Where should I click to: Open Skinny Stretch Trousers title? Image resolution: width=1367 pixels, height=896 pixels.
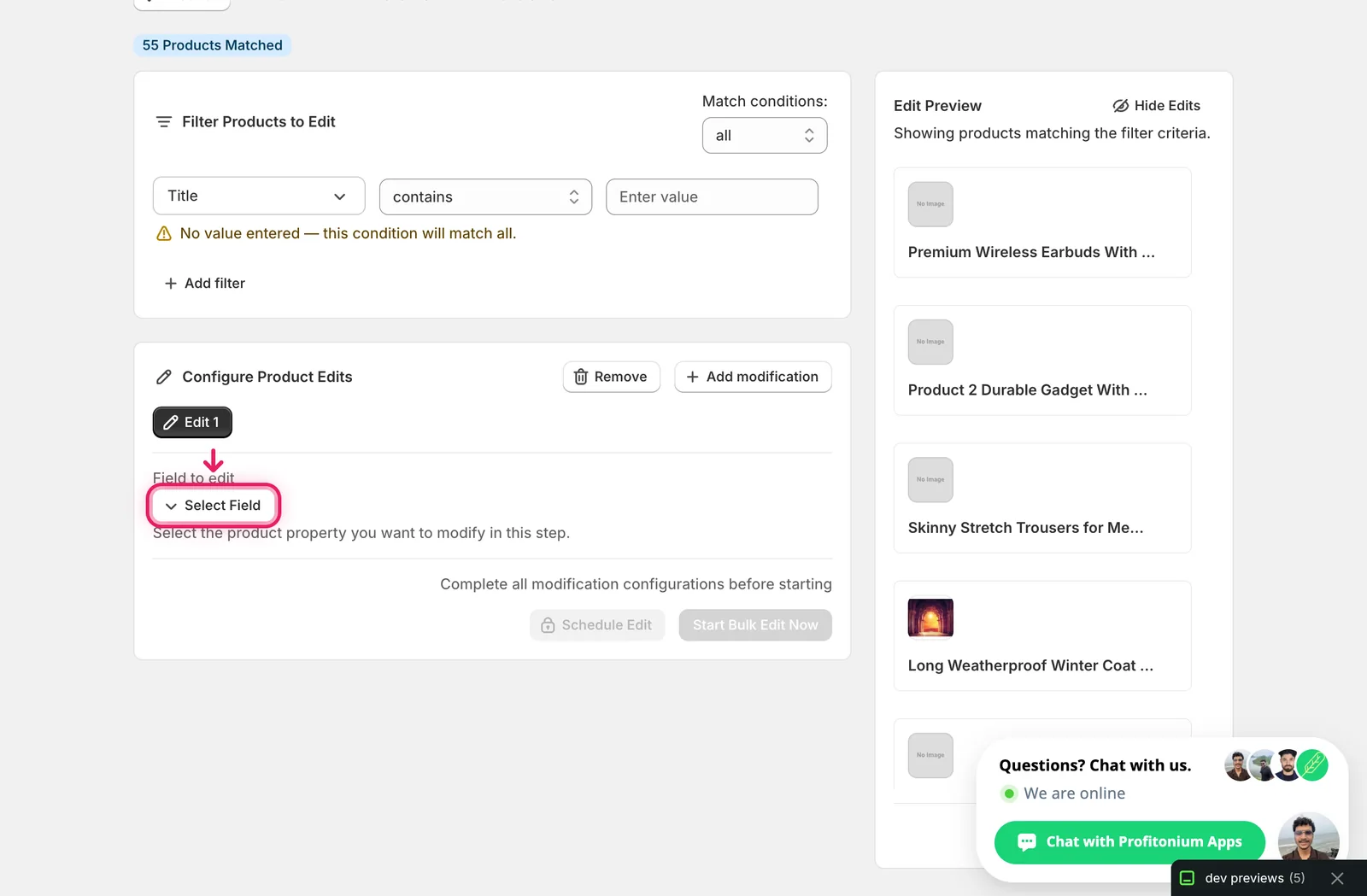[x=1025, y=528]
